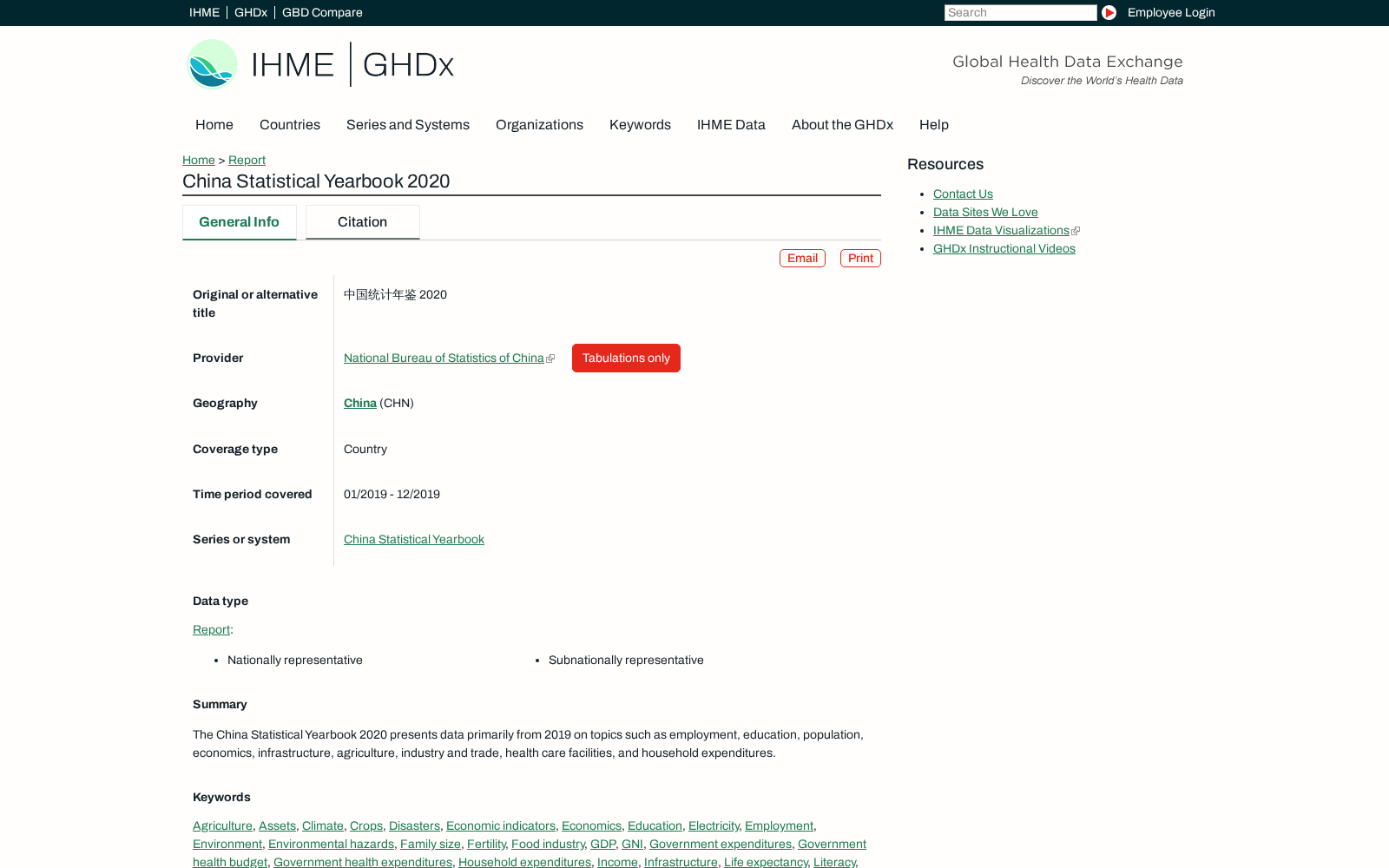Viewport: 1389px width, 868px height.
Task: Open Series and Systems menu item
Action: point(408,125)
